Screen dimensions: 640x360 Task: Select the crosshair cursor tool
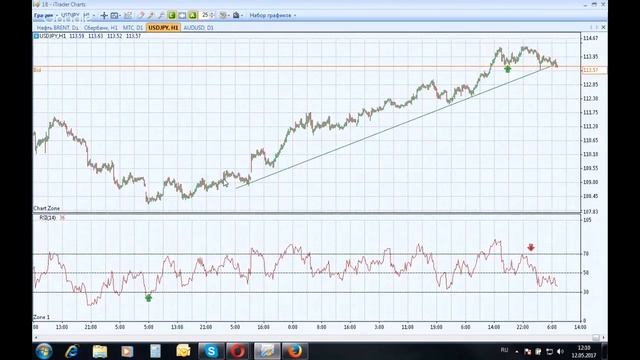pos(104,16)
